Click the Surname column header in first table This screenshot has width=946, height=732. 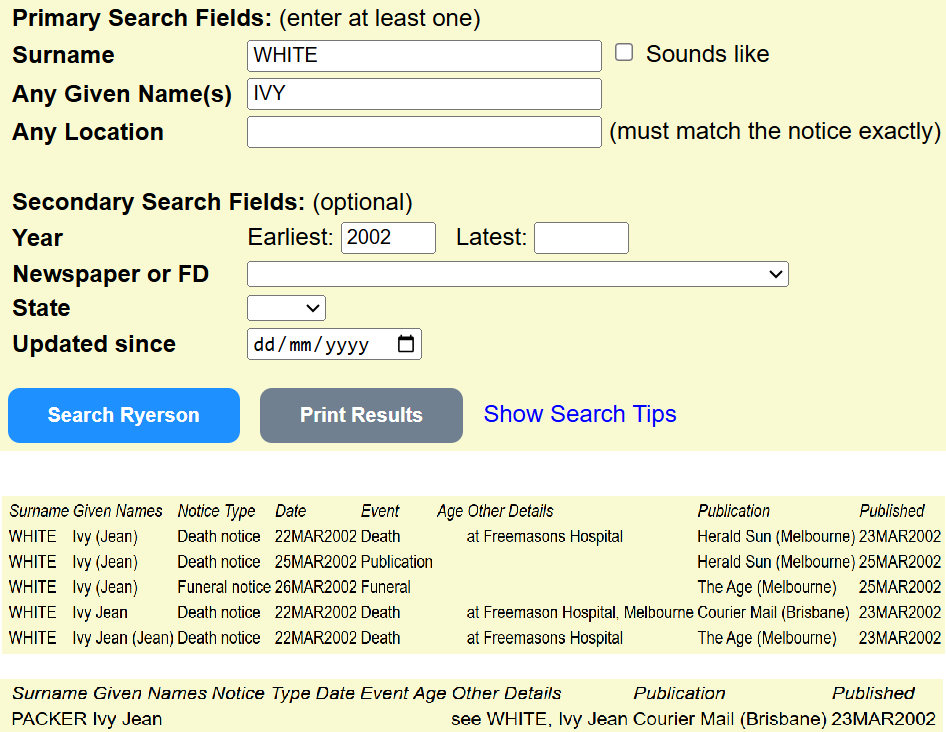pos(39,511)
